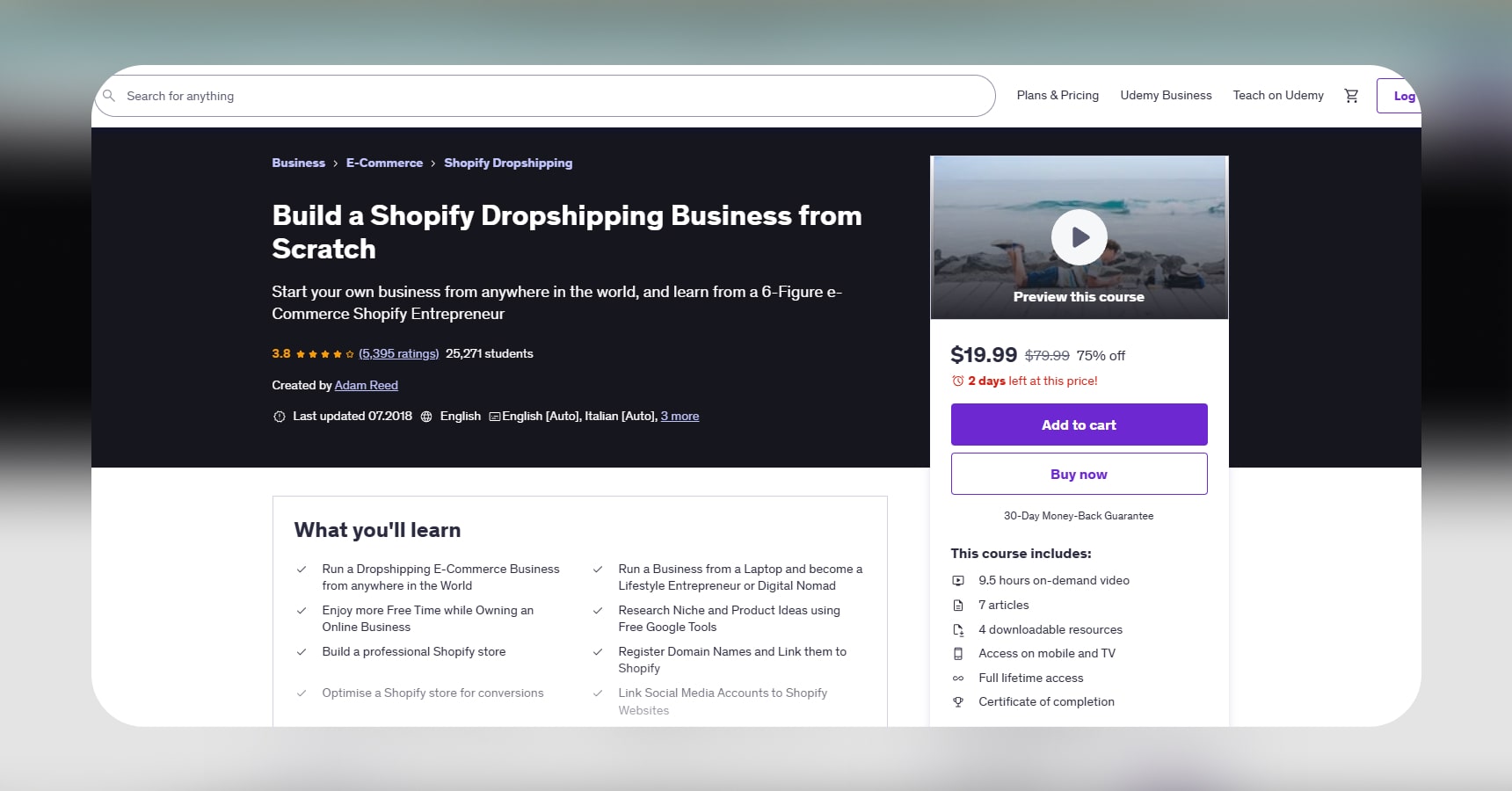
Task: Open instructor Adam Reed's profile
Action: pyautogui.click(x=366, y=385)
